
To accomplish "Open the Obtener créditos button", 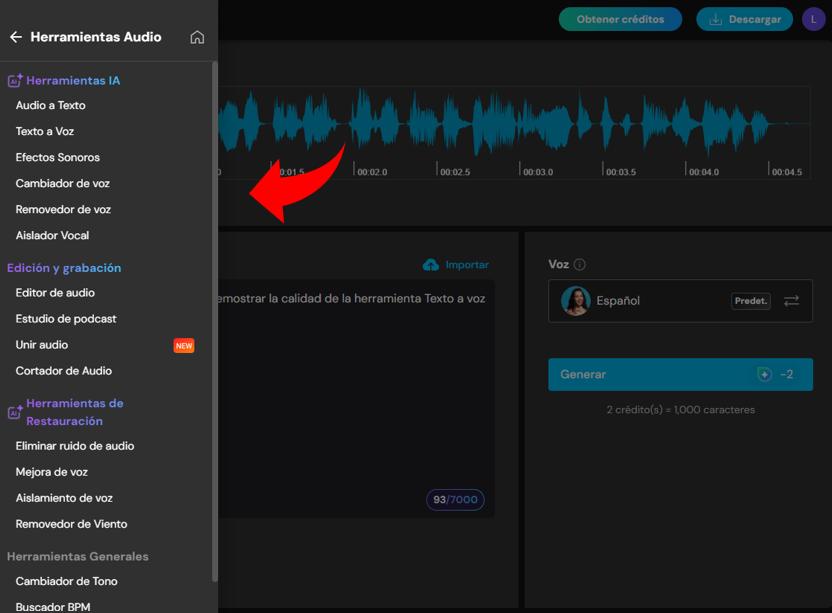I will click(x=620, y=18).
